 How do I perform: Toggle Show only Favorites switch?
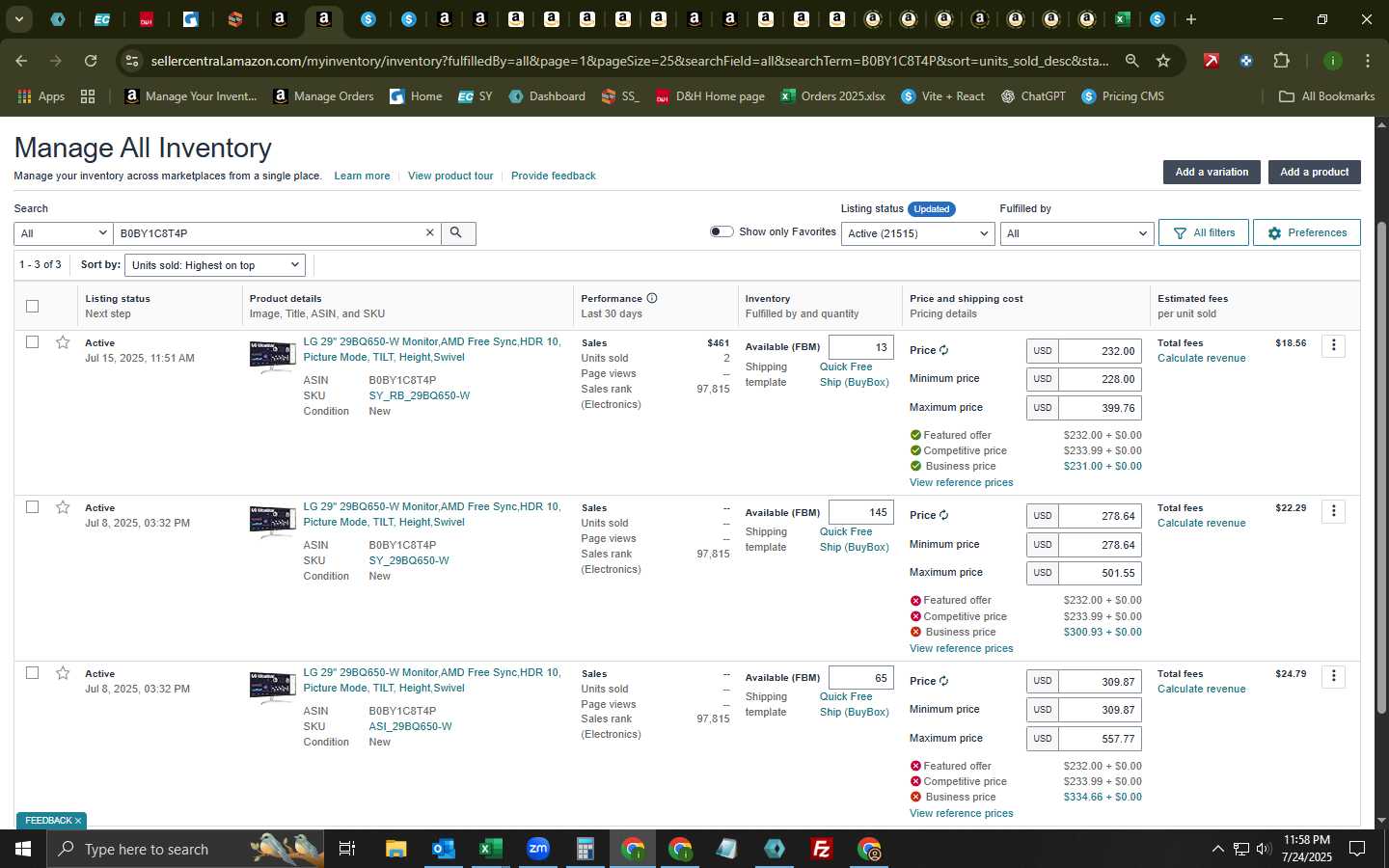[722, 231]
